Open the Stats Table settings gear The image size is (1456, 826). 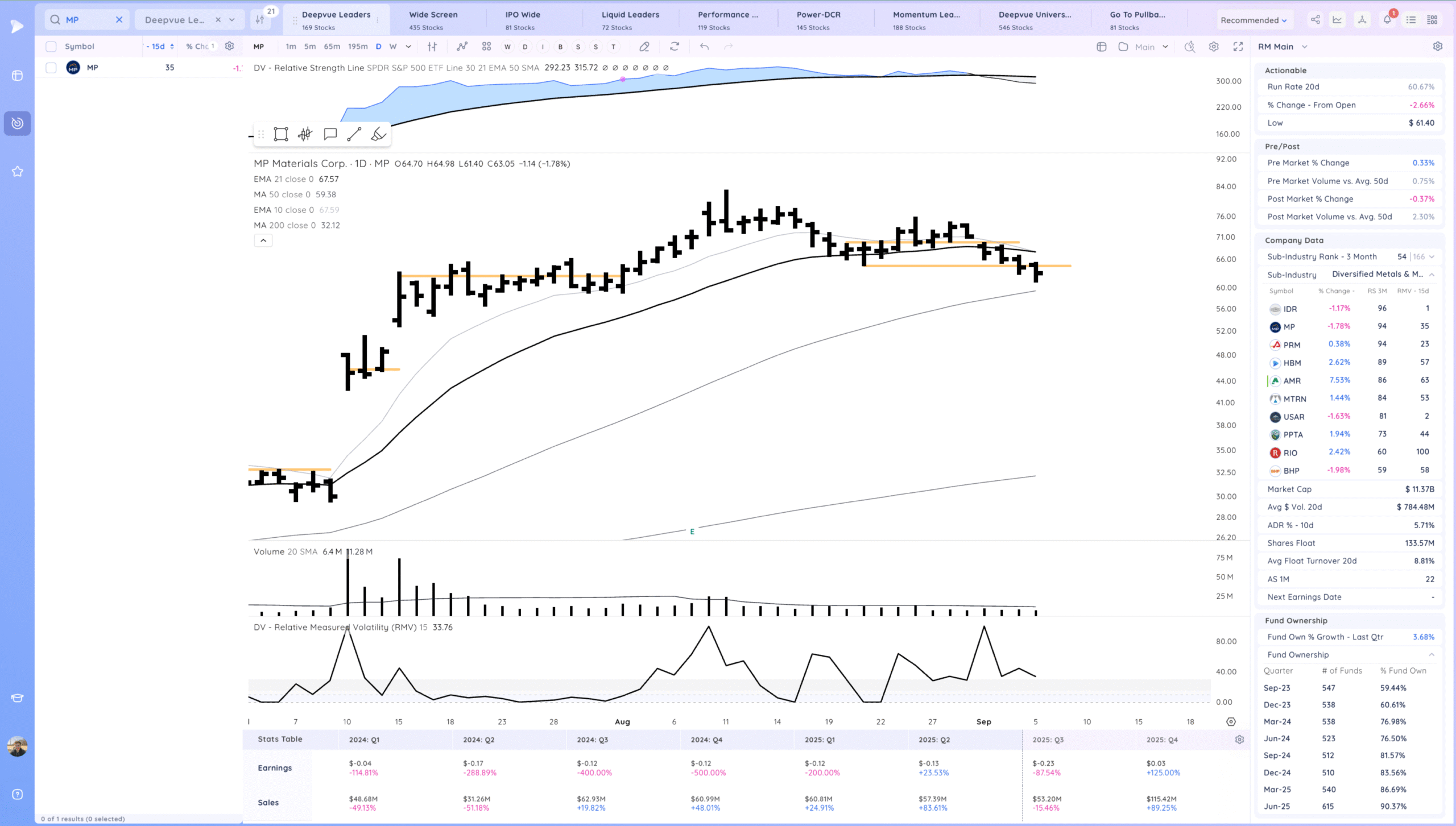coord(1239,740)
